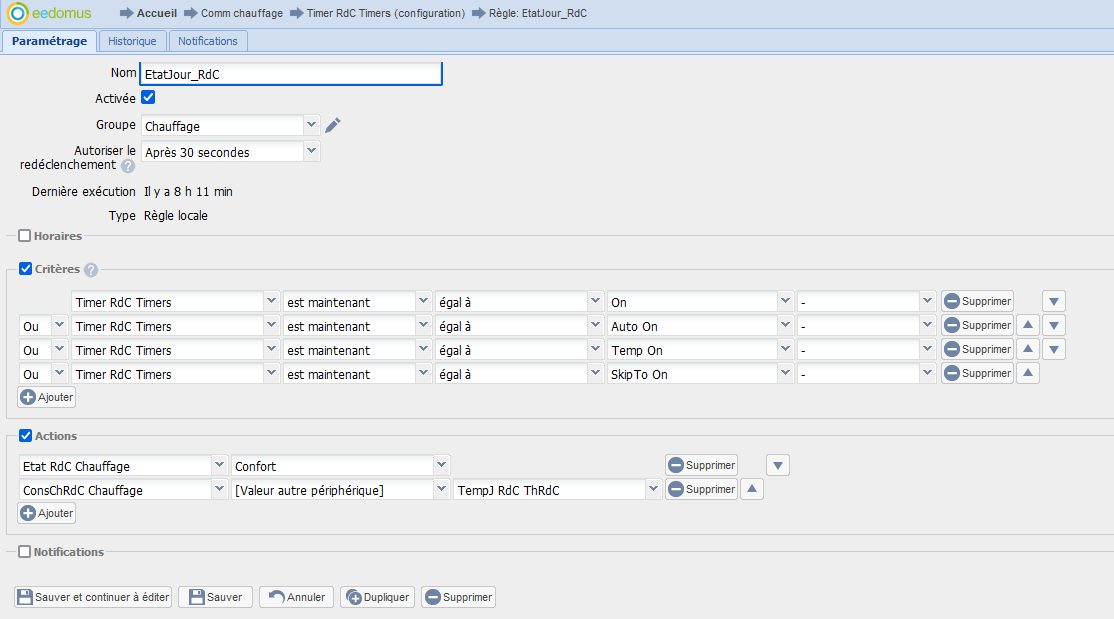
Task: Click Sauver et continuer à éditer
Action: click(93, 597)
